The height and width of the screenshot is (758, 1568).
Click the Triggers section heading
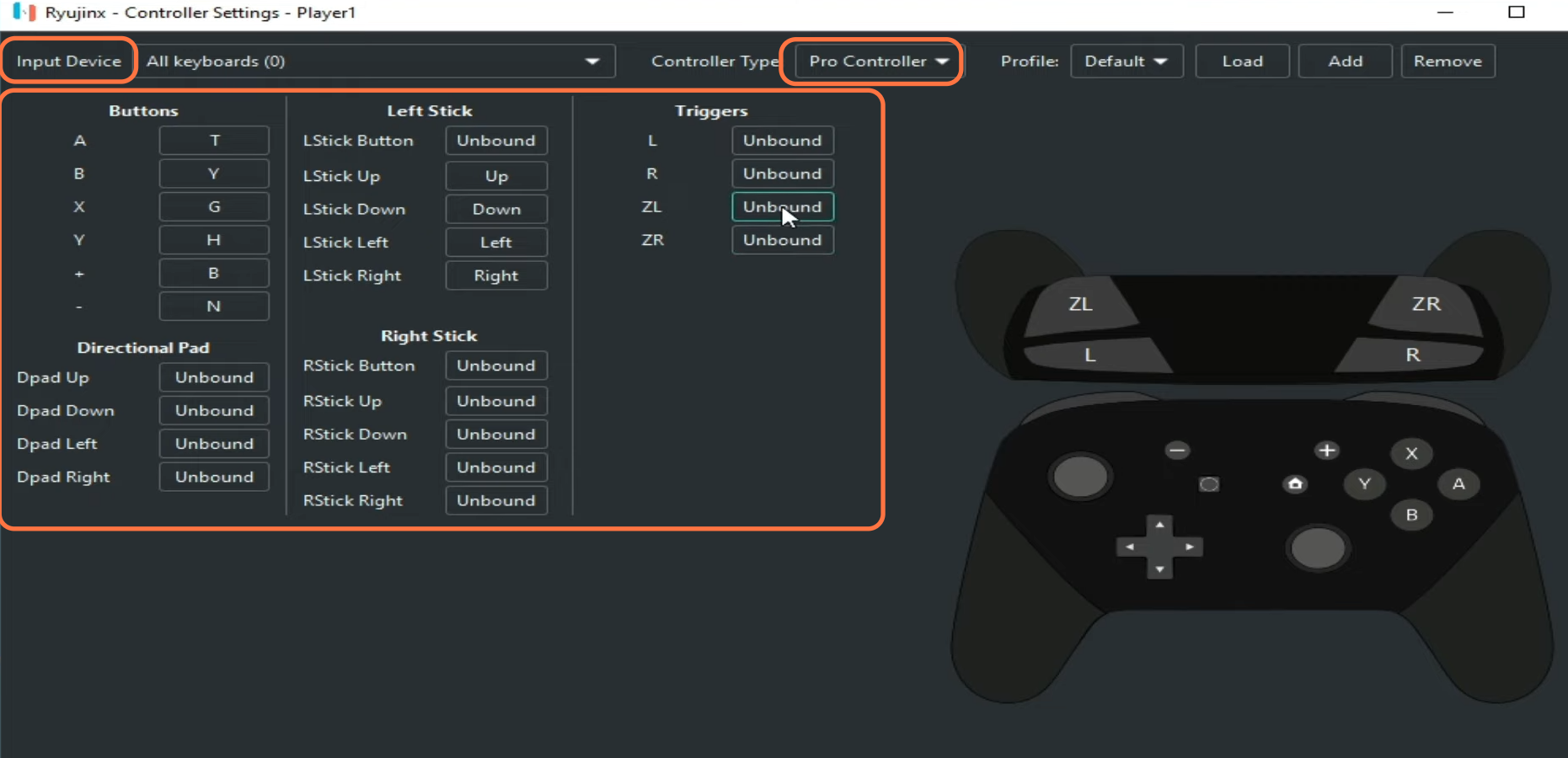711,110
